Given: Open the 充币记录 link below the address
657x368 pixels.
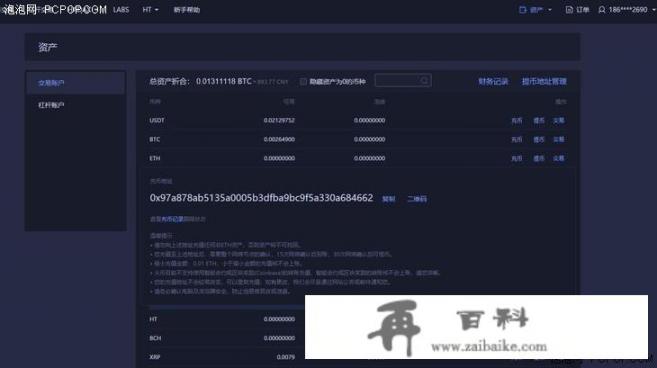Looking at the screenshot, I should pyautogui.click(x=173, y=219).
